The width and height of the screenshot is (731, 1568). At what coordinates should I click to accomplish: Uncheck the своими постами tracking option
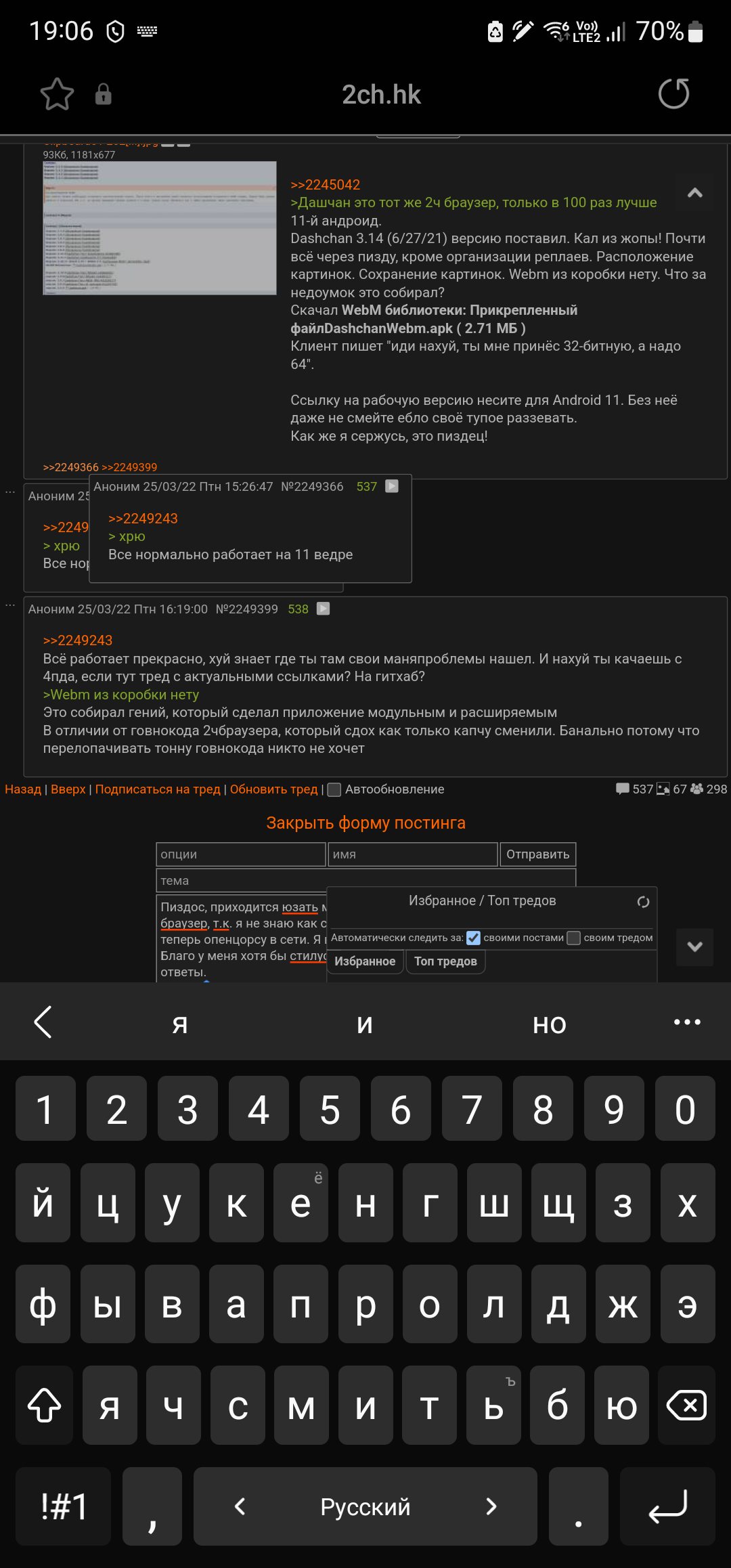click(x=473, y=938)
